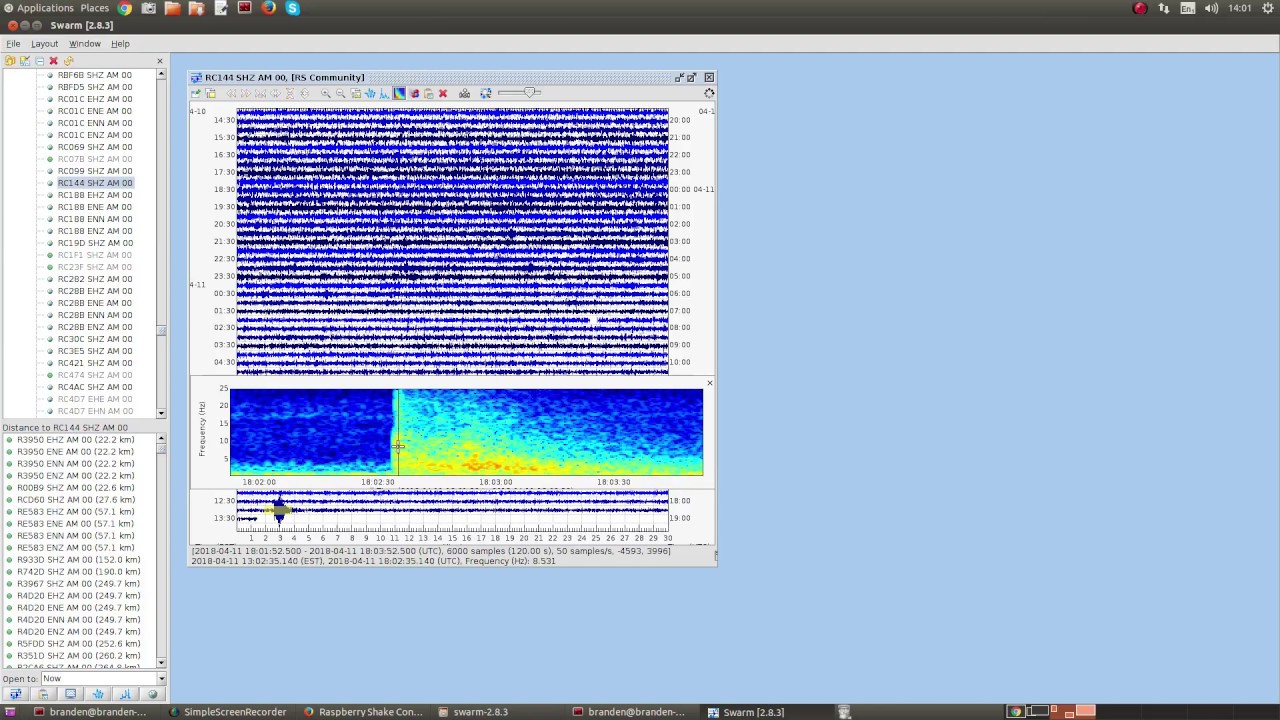This screenshot has height=720, width=1280.
Task: Open the Window menu
Action: point(84,44)
